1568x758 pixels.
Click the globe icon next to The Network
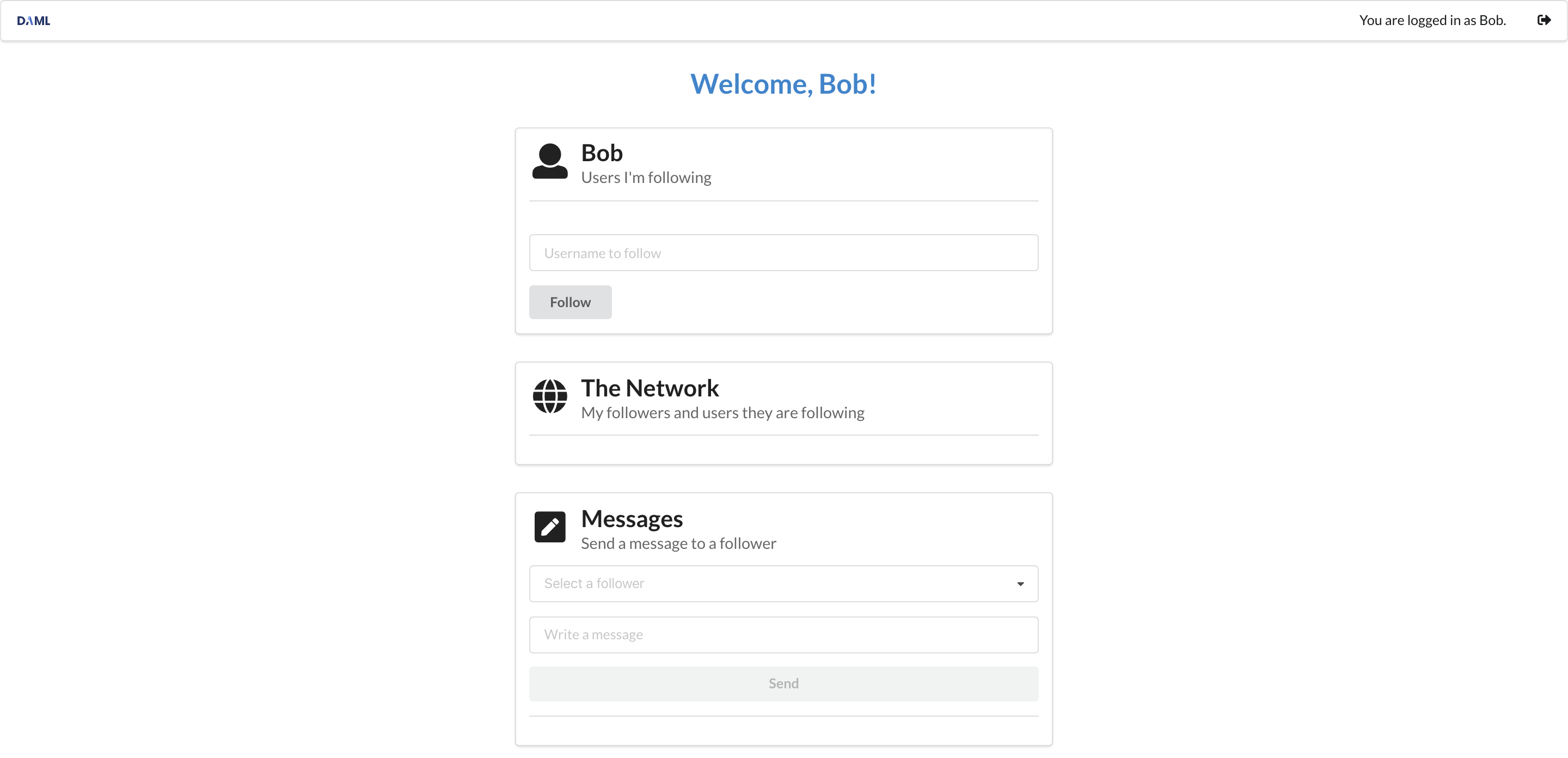(x=550, y=398)
